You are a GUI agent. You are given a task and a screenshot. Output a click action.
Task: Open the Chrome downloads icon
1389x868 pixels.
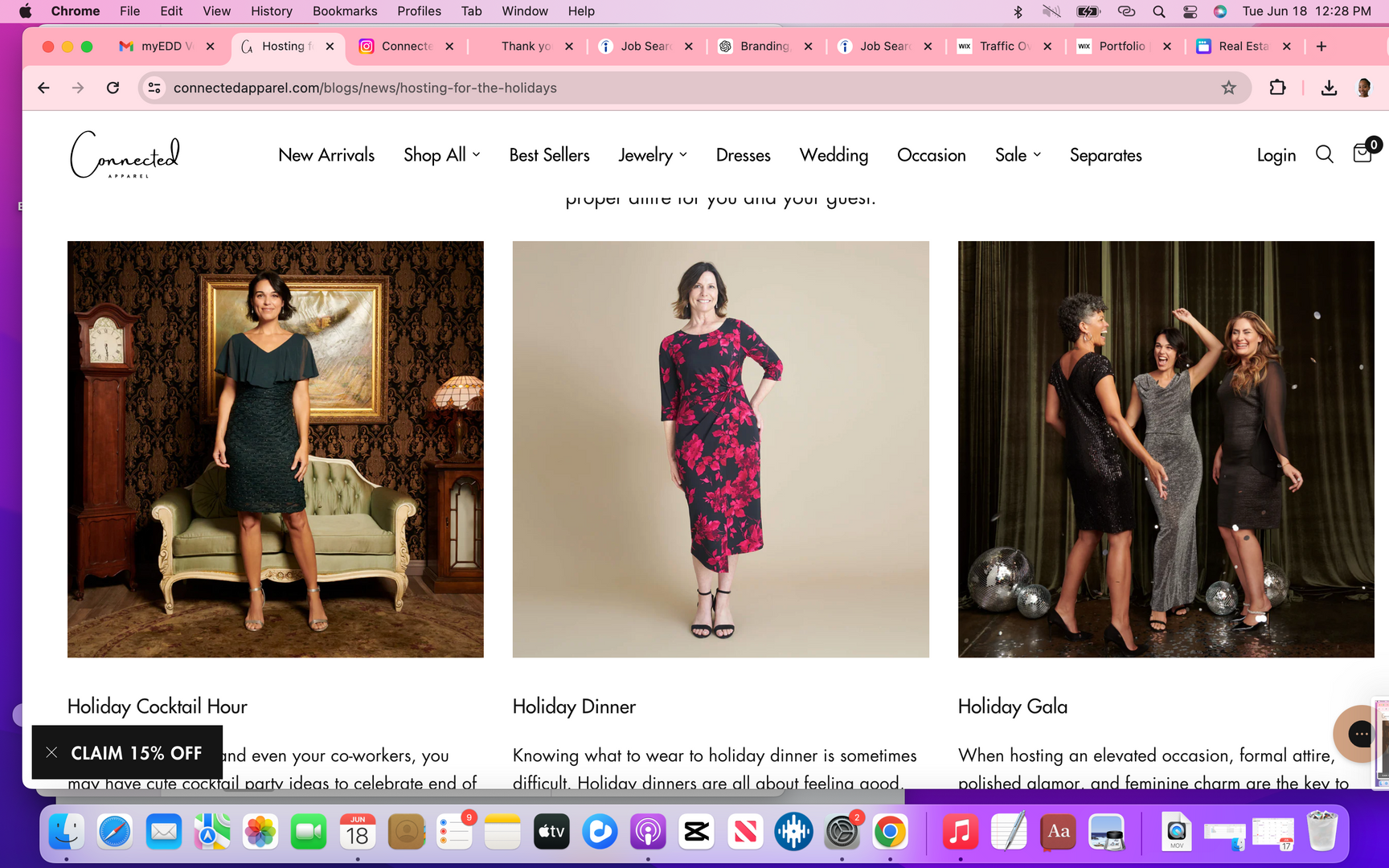pyautogui.click(x=1329, y=88)
